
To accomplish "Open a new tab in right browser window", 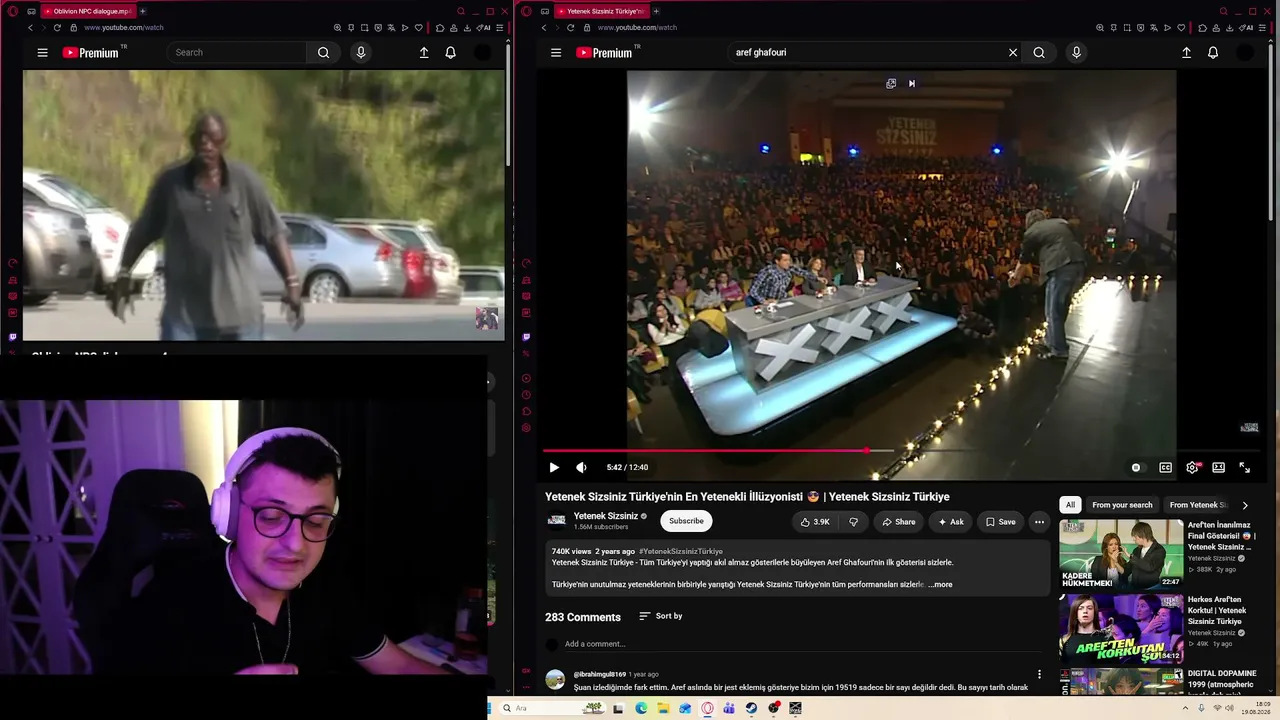I will (656, 11).
